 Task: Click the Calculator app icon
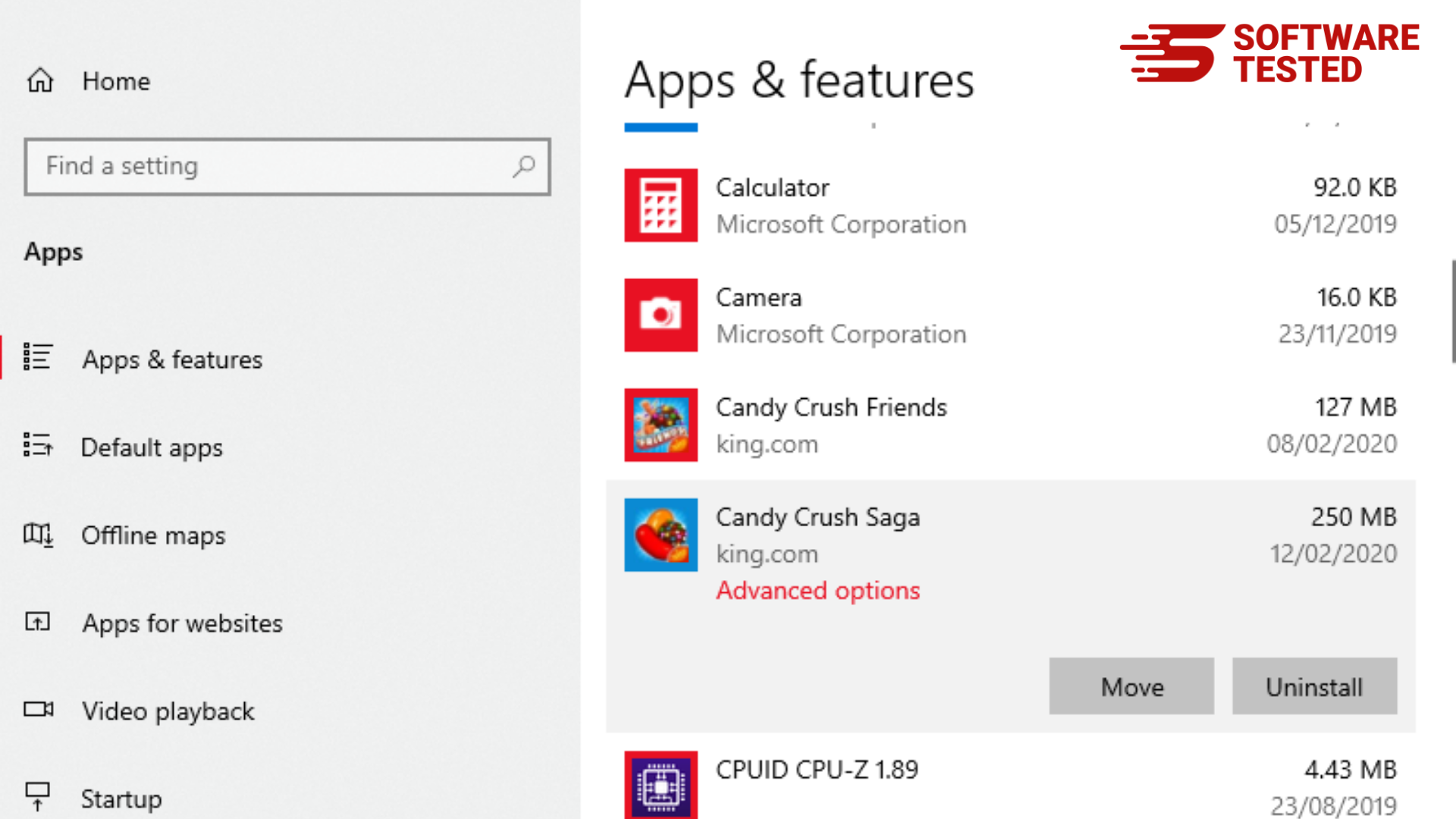660,204
